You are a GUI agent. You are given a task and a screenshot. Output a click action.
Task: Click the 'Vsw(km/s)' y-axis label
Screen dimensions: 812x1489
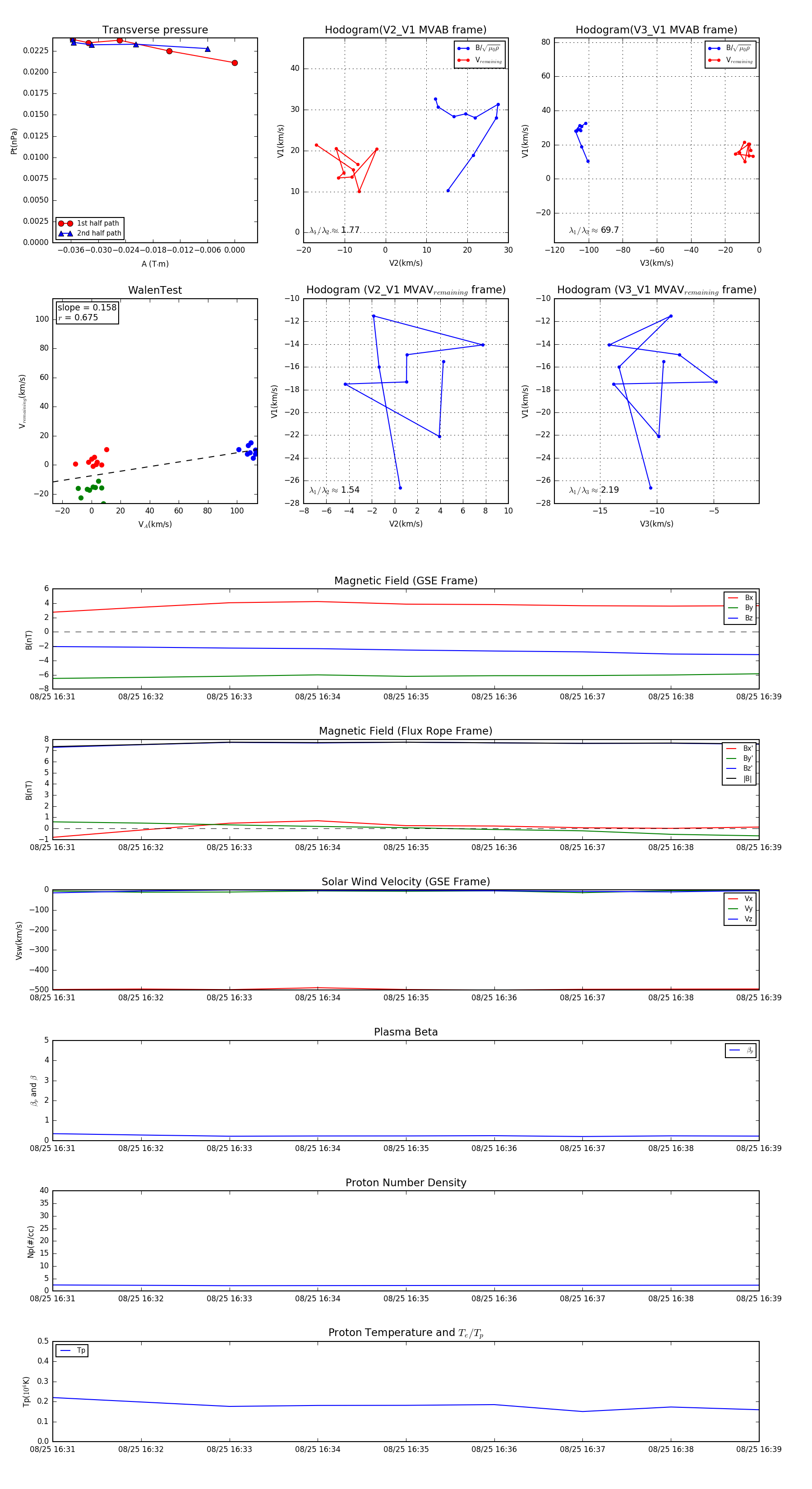click(18, 940)
